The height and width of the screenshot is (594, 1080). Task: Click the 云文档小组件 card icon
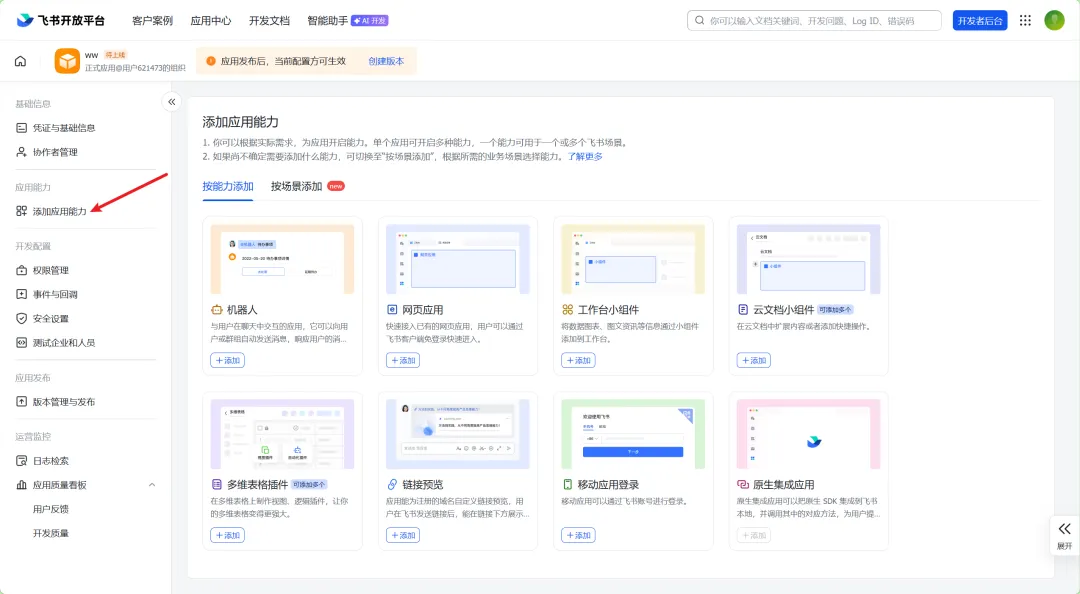tap(743, 310)
